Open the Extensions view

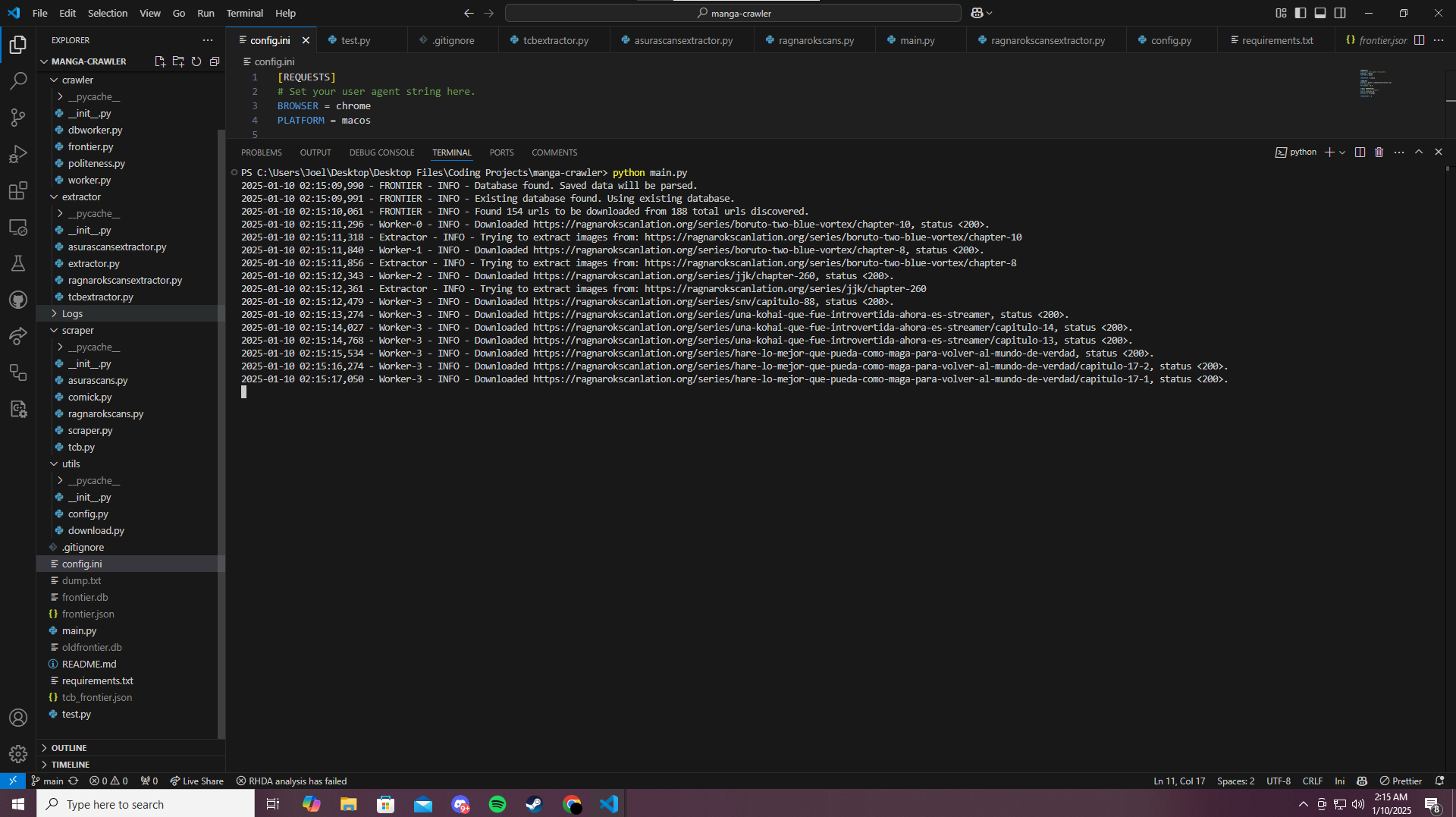tap(18, 190)
